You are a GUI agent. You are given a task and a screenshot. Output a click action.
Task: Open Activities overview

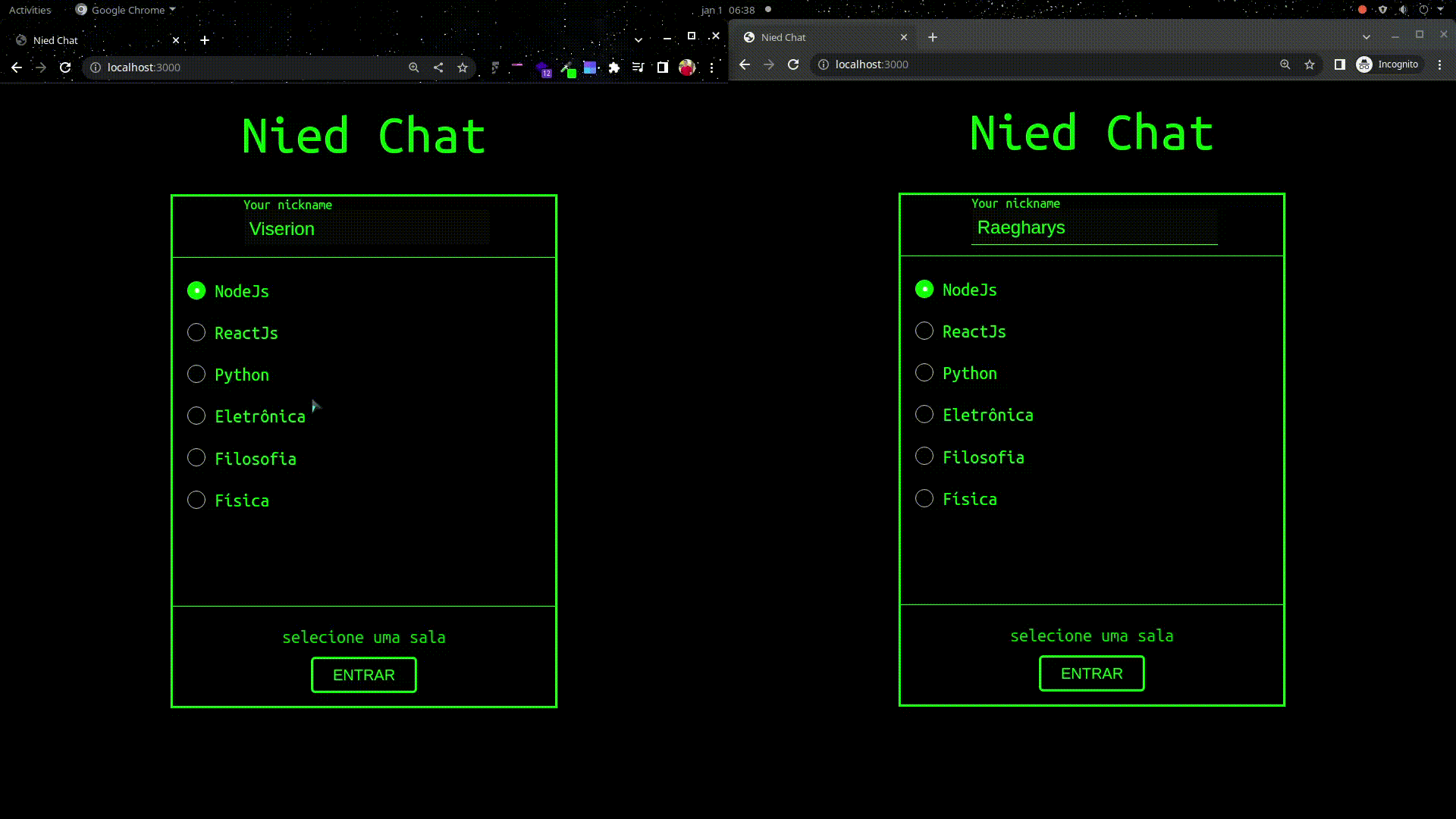pyautogui.click(x=30, y=10)
